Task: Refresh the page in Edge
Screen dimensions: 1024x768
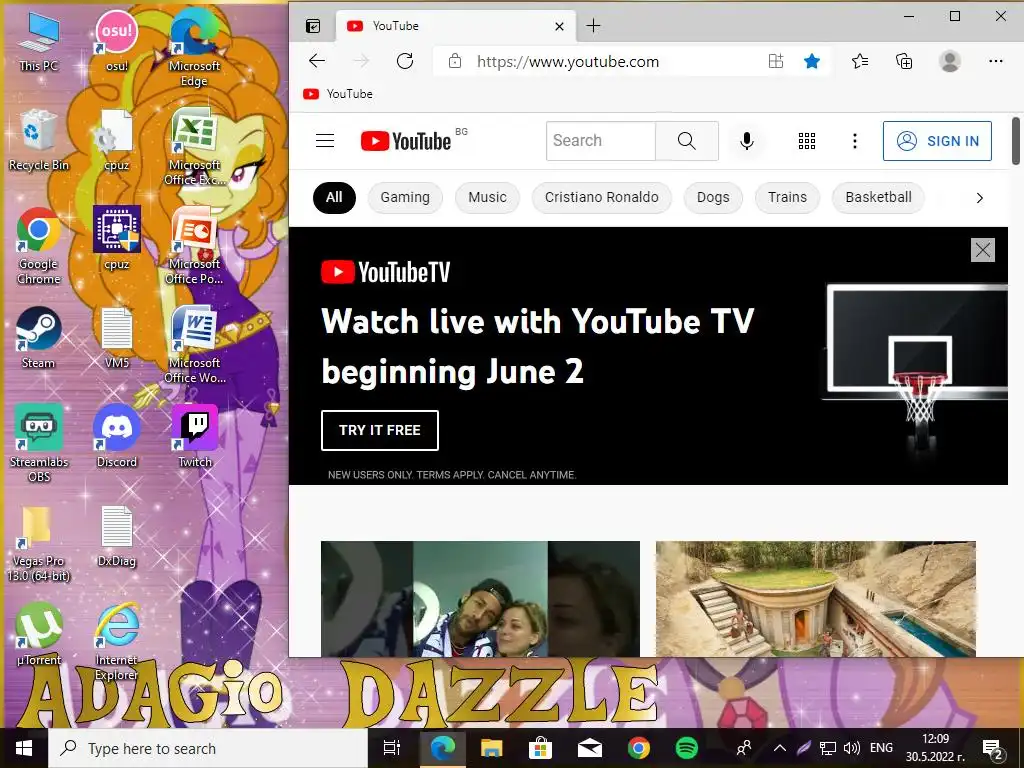Action: pyautogui.click(x=405, y=61)
